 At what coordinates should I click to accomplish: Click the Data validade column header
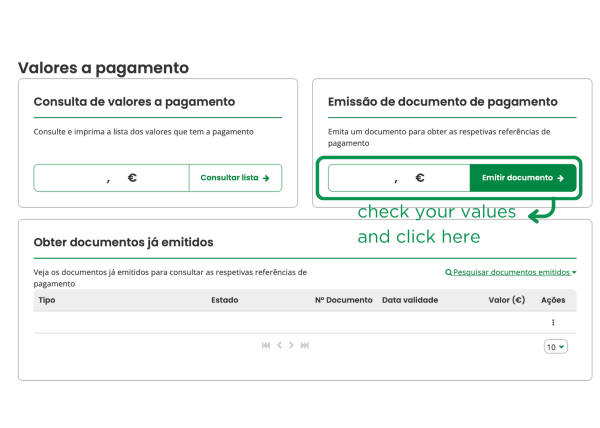410,300
